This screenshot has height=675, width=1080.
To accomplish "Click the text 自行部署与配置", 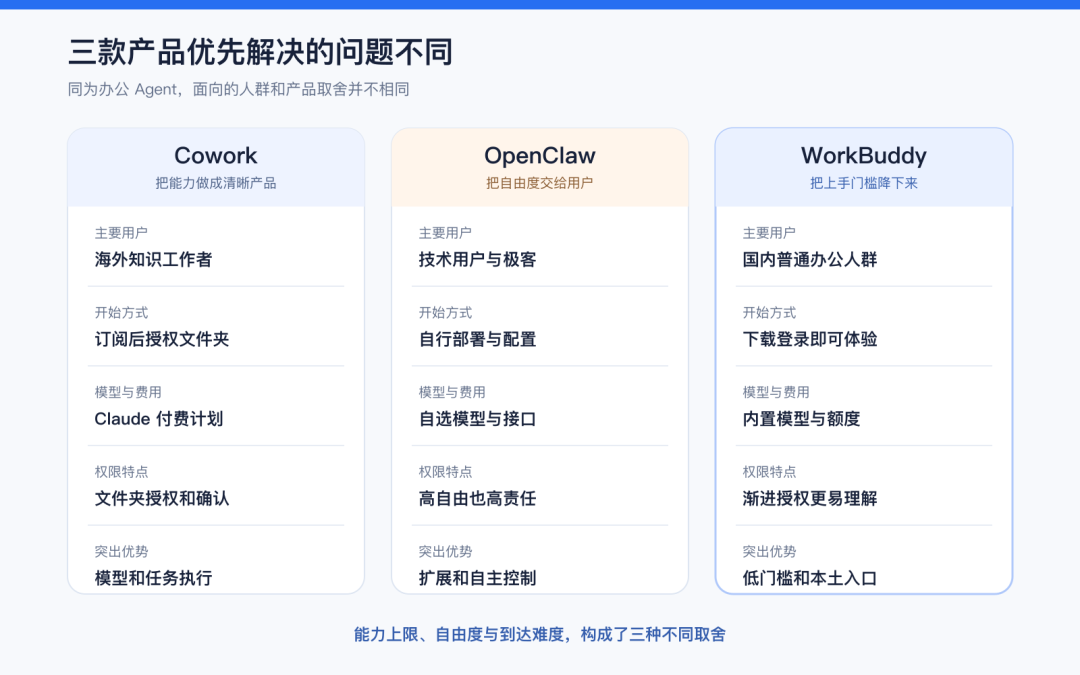I will [x=477, y=340].
